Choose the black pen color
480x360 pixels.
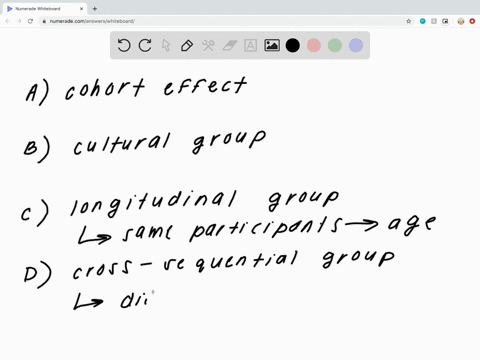[x=293, y=45]
